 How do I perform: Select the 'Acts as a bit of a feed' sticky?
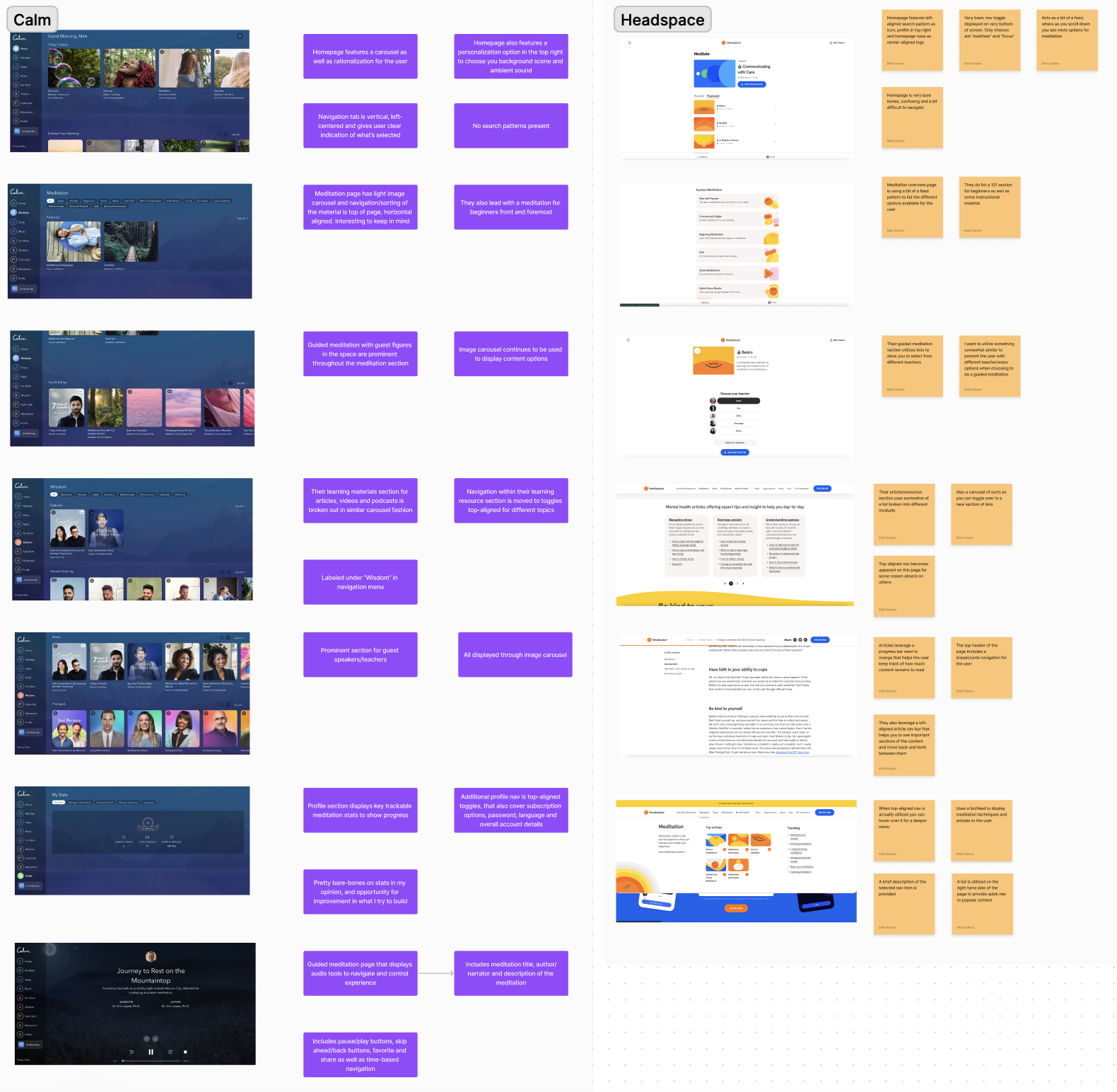[1068, 40]
